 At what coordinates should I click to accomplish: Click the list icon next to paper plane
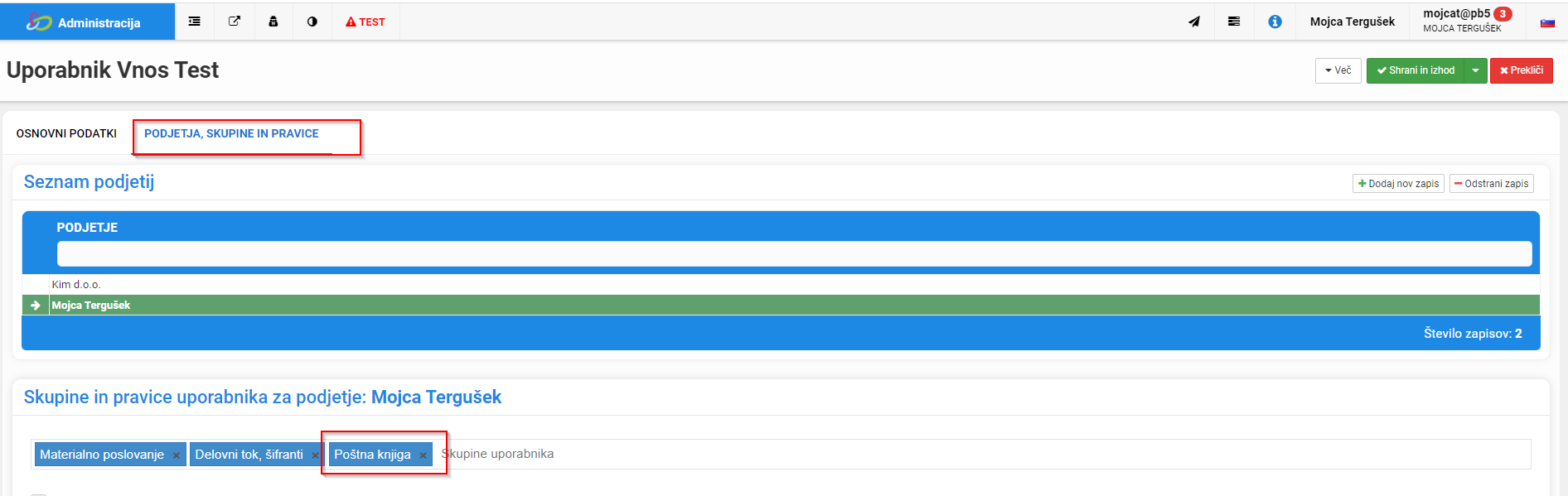pyautogui.click(x=1234, y=22)
